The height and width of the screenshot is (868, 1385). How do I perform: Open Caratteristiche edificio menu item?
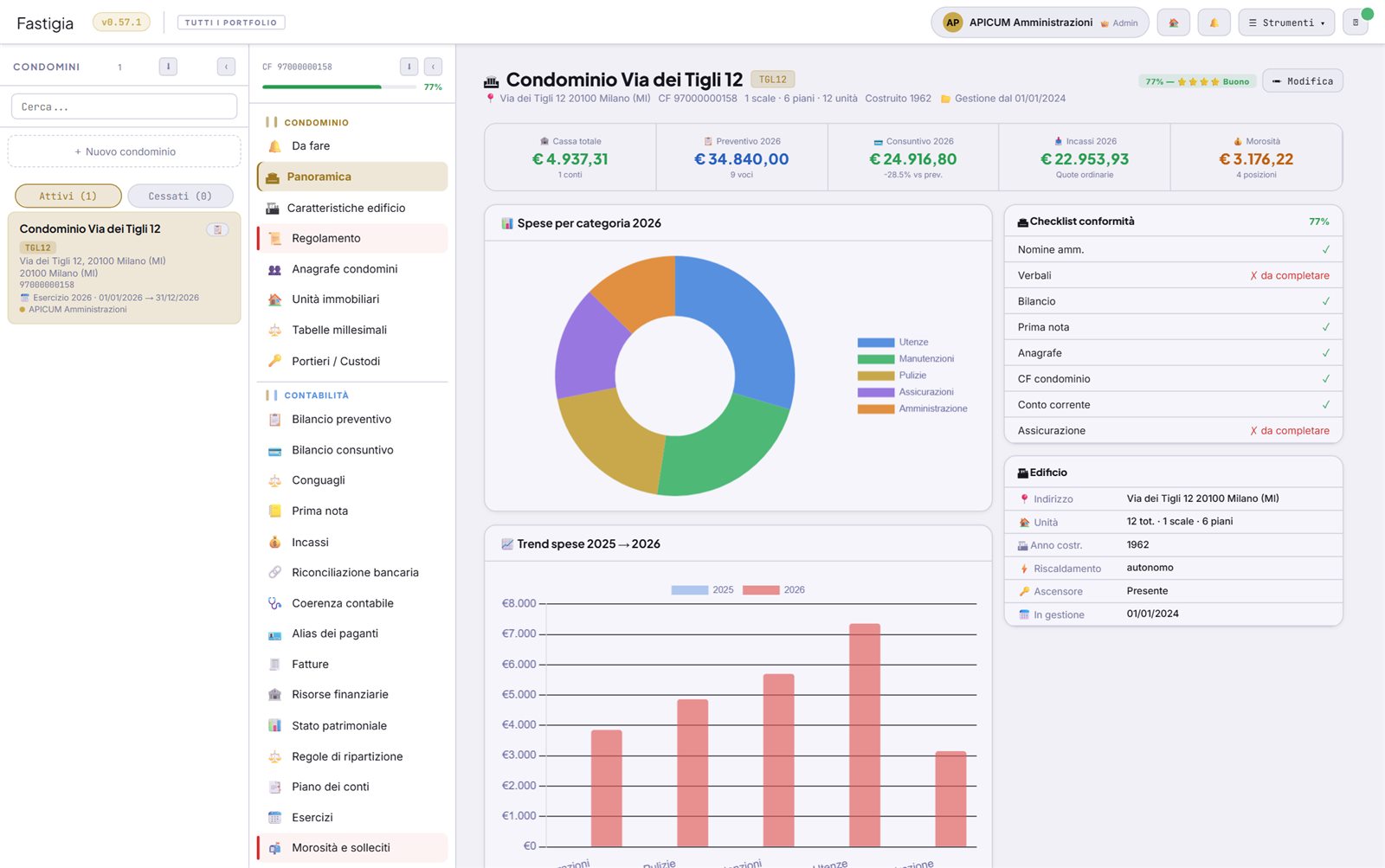352,209
